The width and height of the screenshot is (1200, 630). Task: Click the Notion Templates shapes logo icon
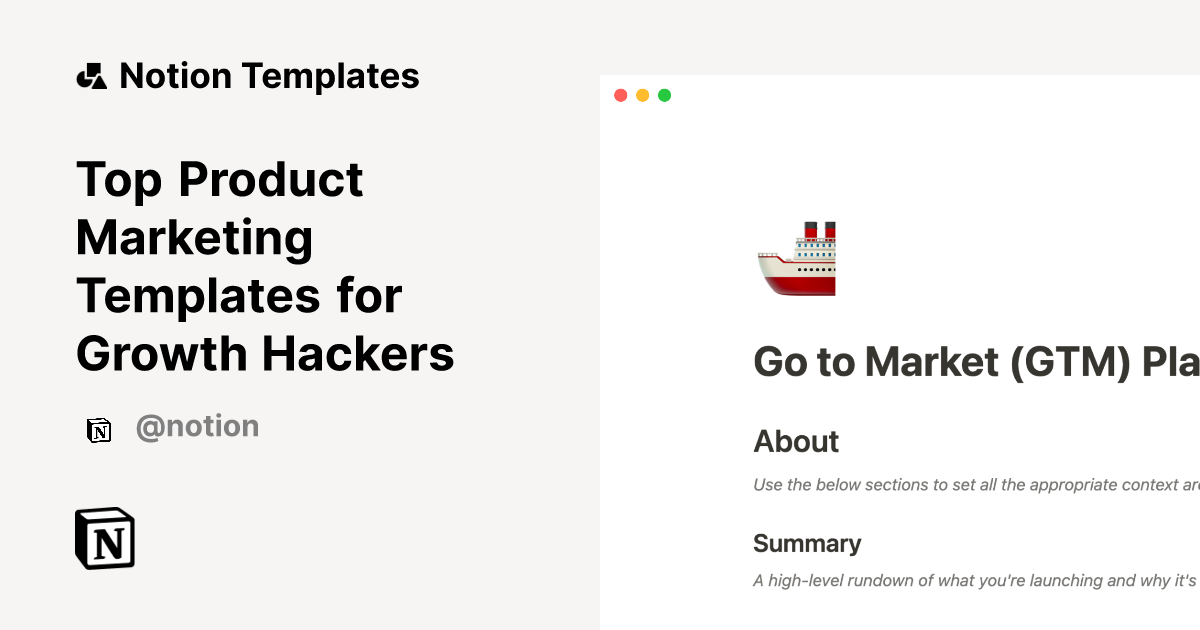coord(92,76)
